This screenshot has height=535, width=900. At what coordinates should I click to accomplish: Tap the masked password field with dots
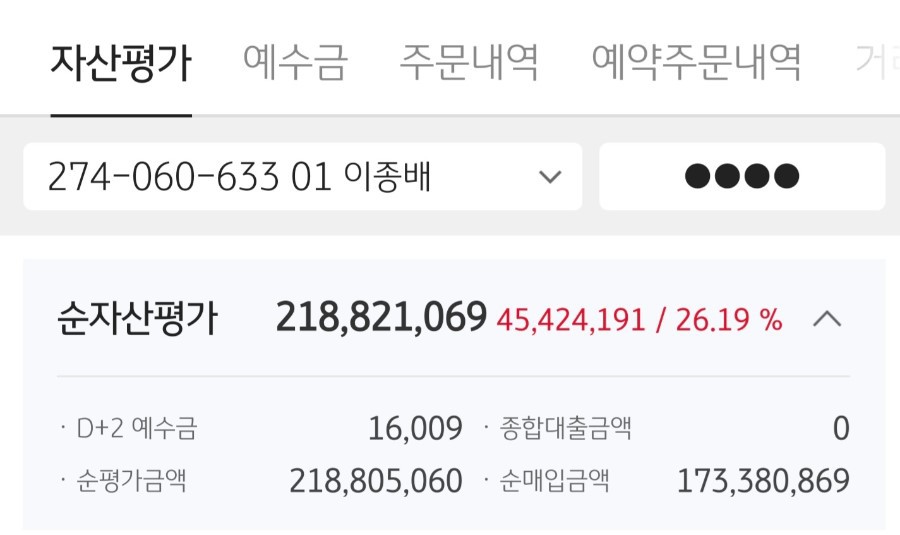pyautogui.click(x=742, y=176)
